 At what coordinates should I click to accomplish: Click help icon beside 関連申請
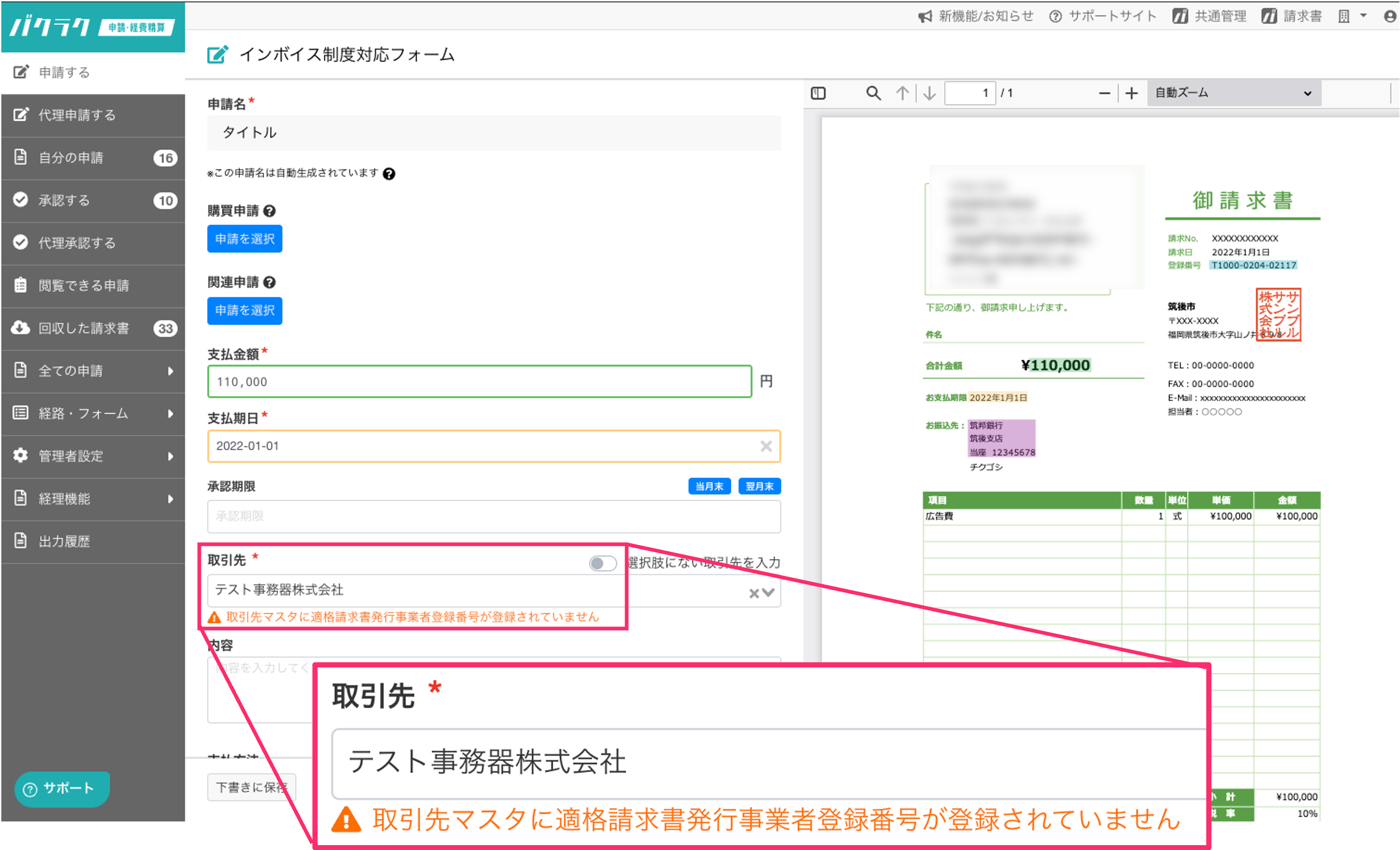coord(270,282)
